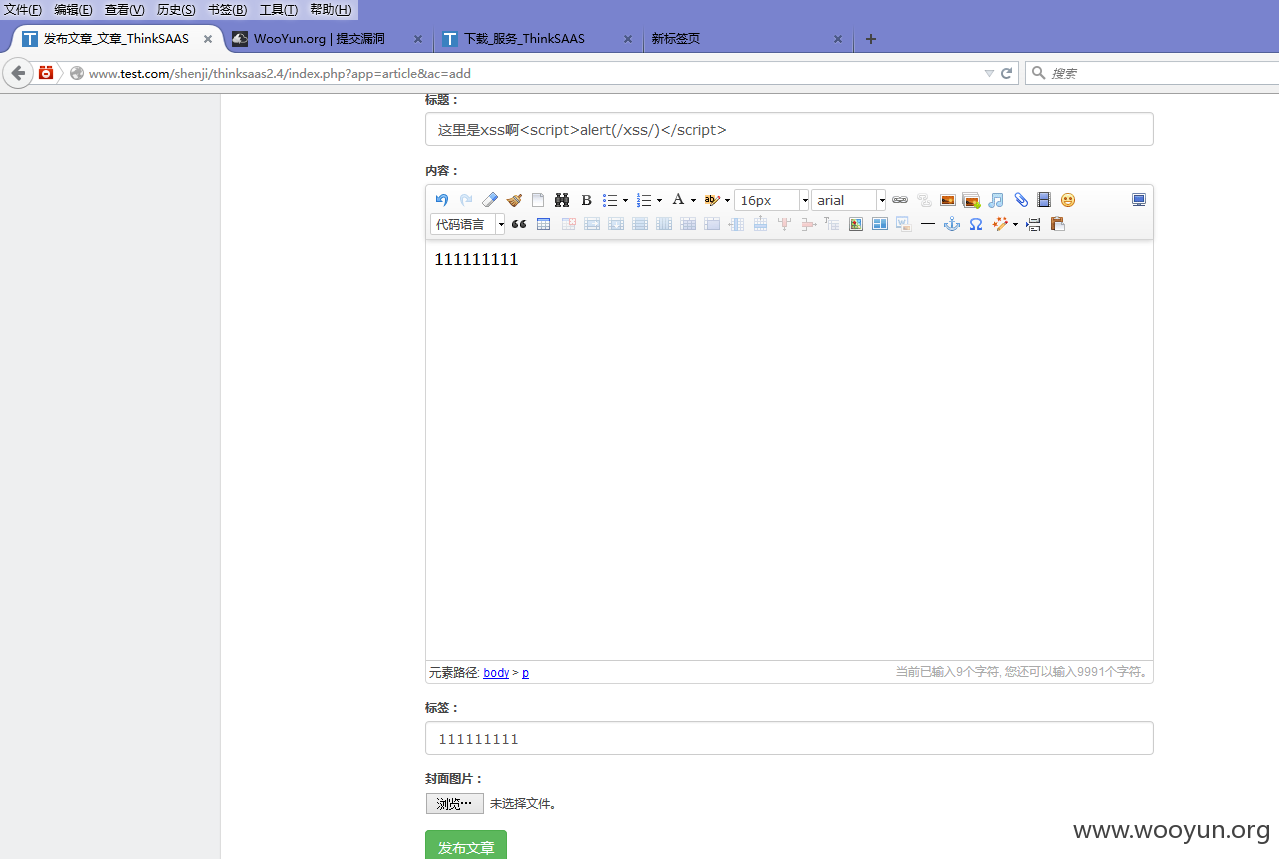1279x859 pixels.
Task: Select the eraser clear-format icon
Action: [x=490, y=200]
